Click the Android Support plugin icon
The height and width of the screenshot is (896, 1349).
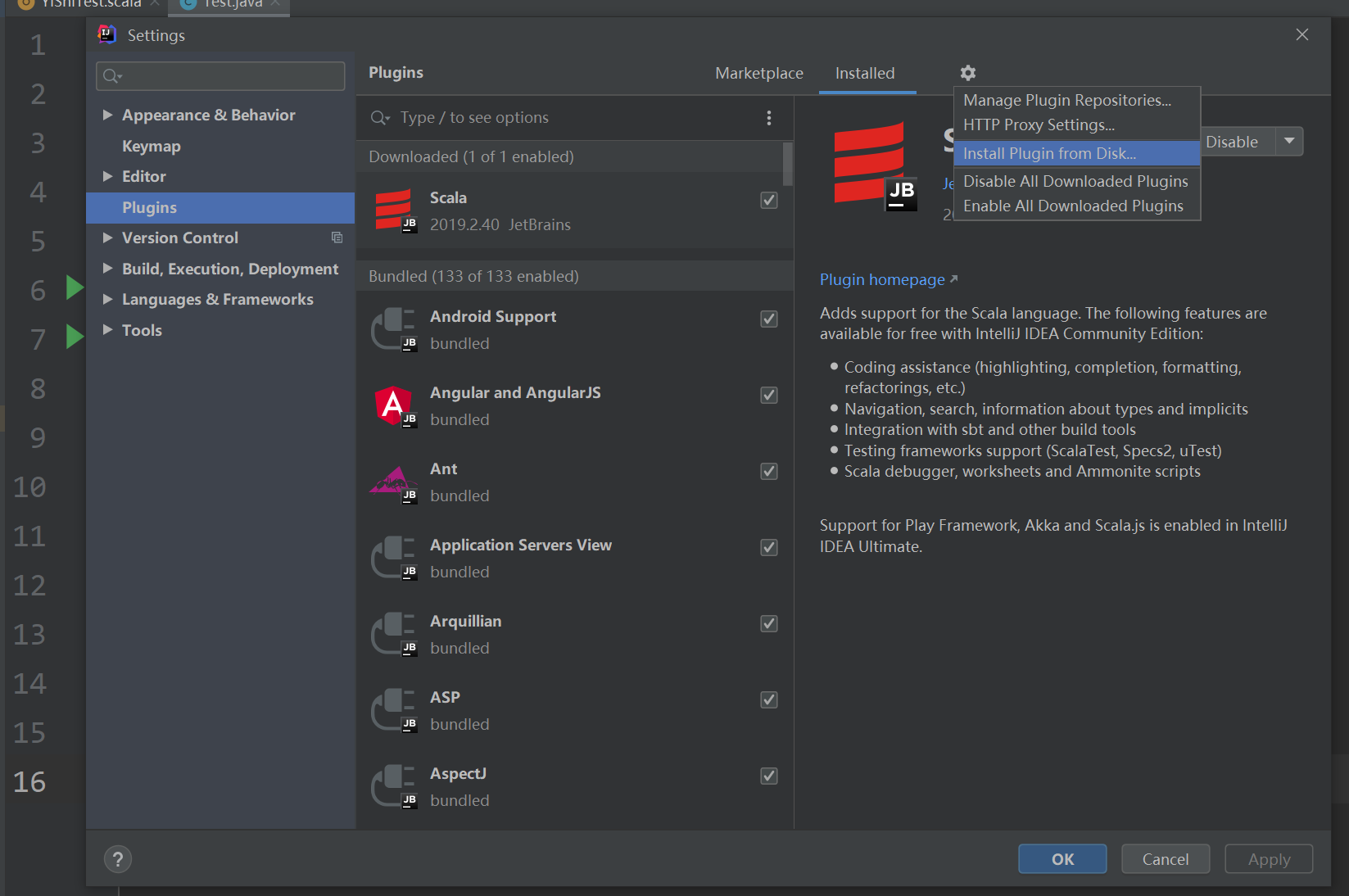click(x=395, y=330)
